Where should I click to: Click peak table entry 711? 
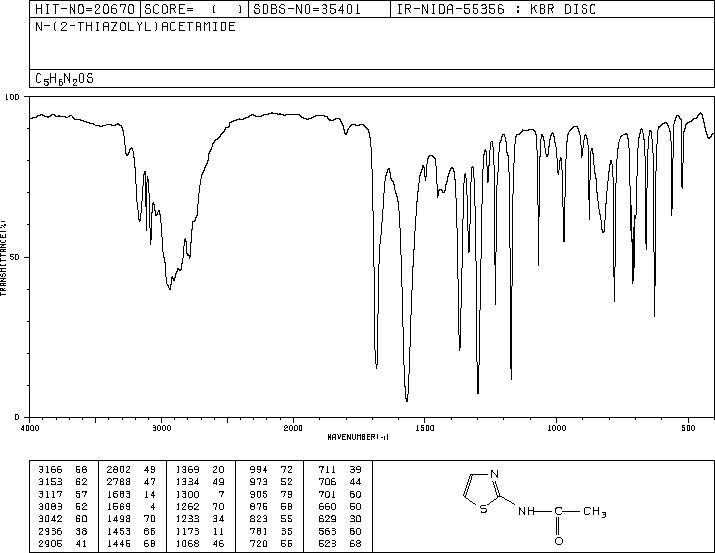click(x=327, y=470)
